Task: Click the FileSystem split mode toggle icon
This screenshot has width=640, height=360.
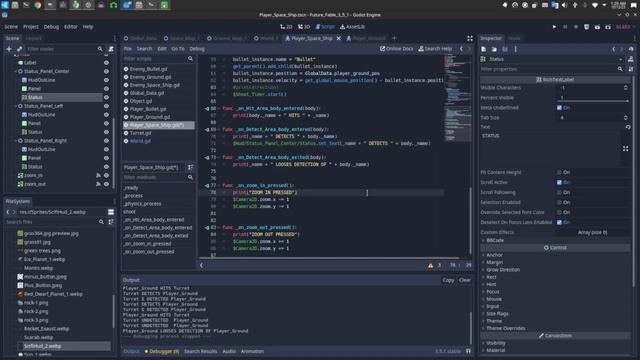Action: point(111,212)
